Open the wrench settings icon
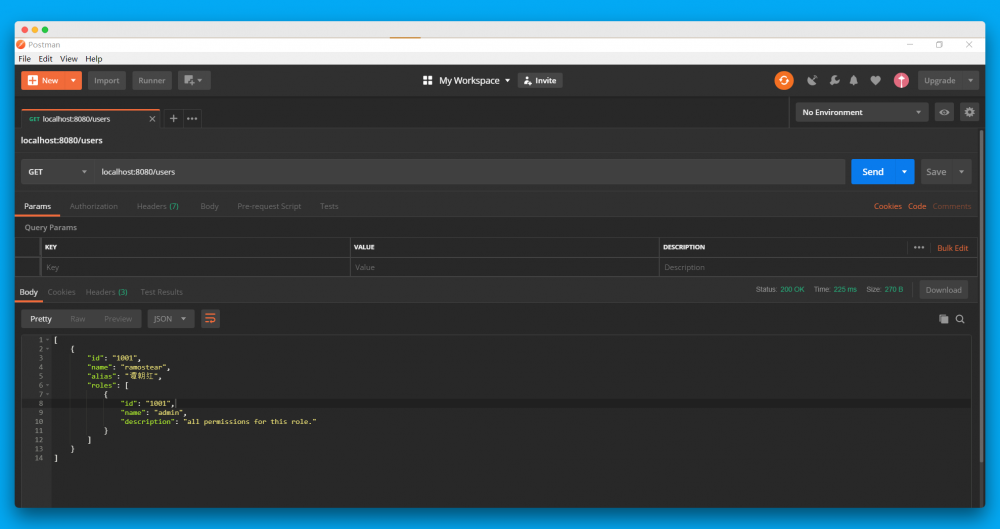The width and height of the screenshot is (1000, 529). tap(834, 80)
